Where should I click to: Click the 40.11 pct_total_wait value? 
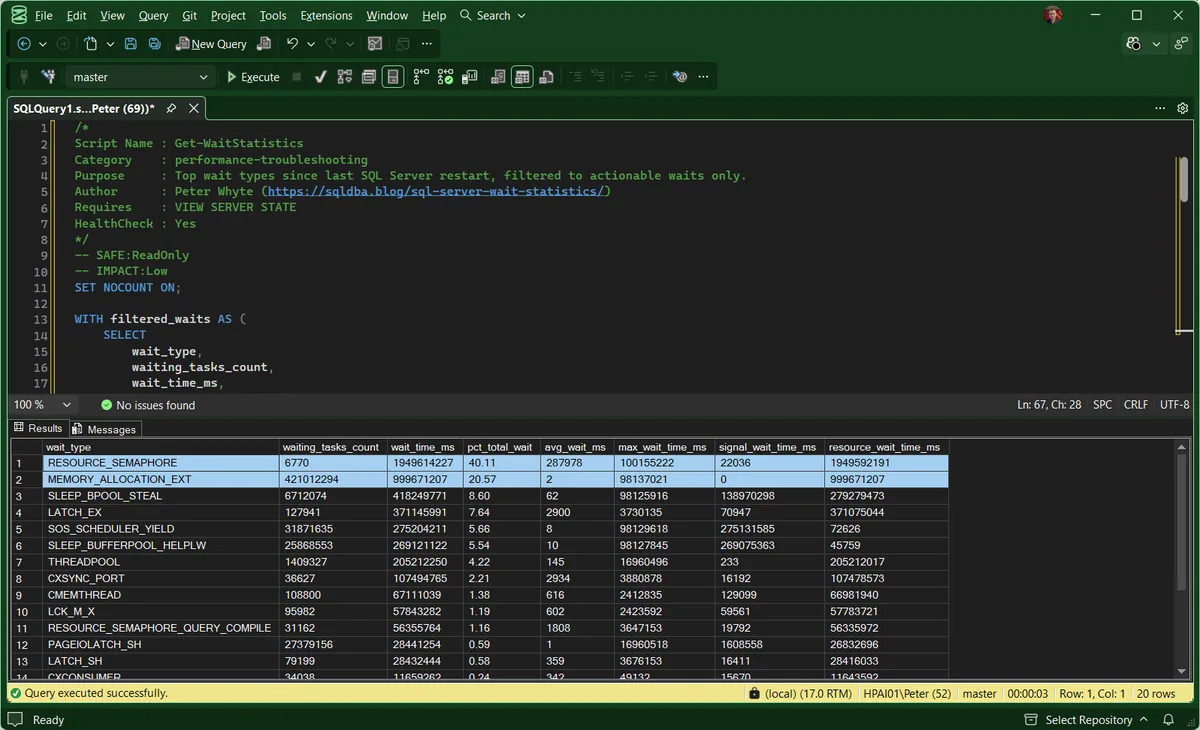[502, 463]
